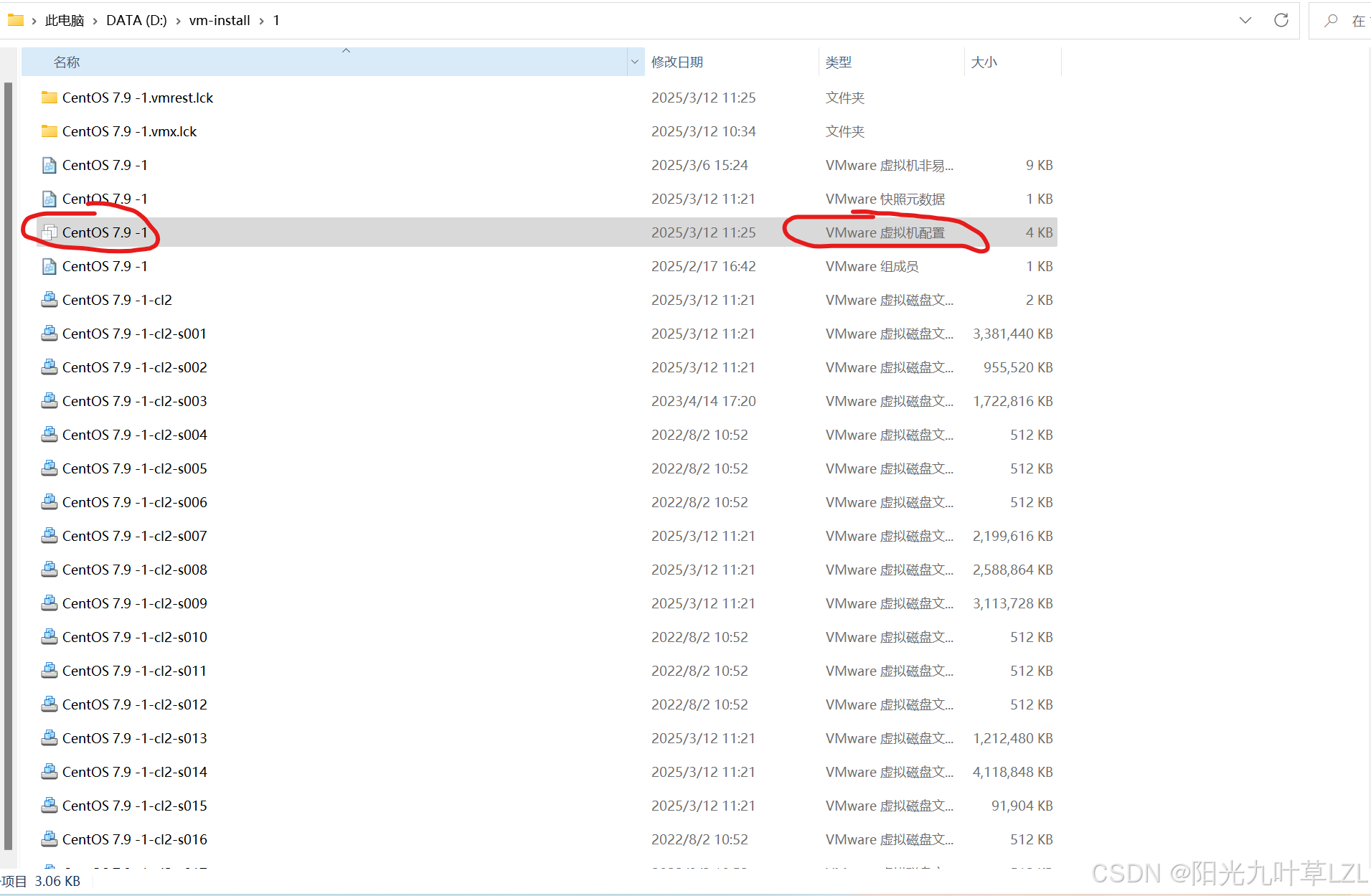Click the folder icon of CentOS 7.9 -1.vmx.lck
Viewport: 1371px width, 896px height.
click(x=49, y=131)
